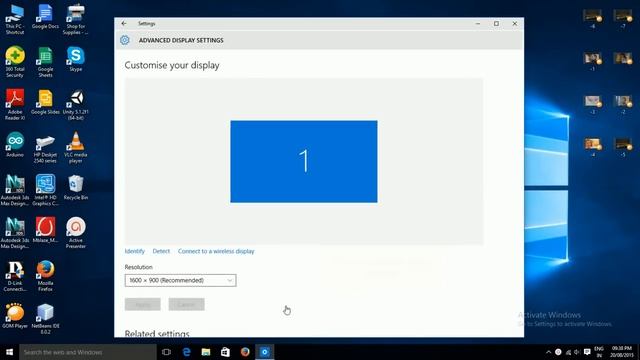Open the Store from the taskbar
The width and height of the screenshot is (640, 360).
225,352
